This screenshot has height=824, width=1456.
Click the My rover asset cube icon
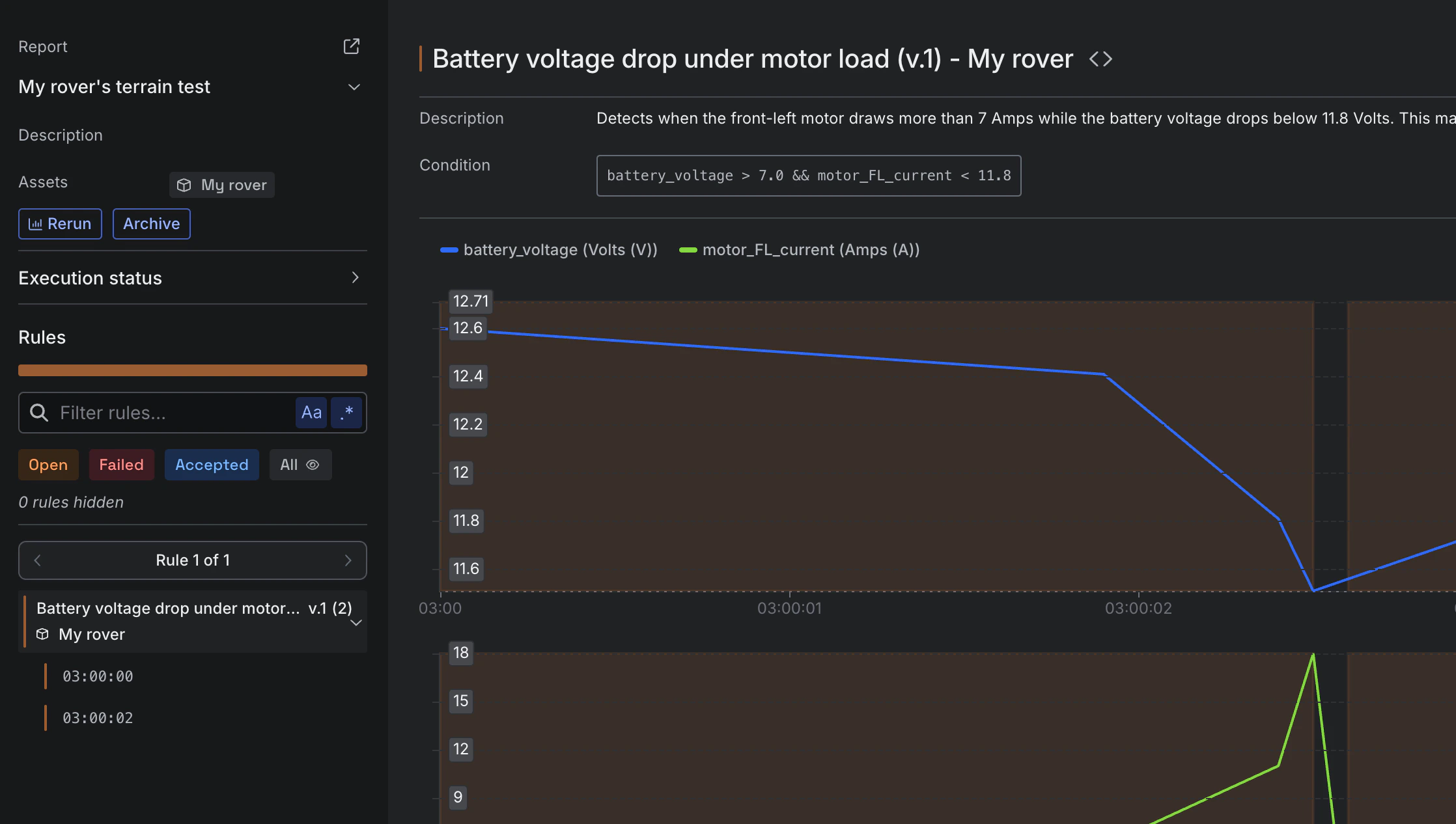[x=184, y=185]
